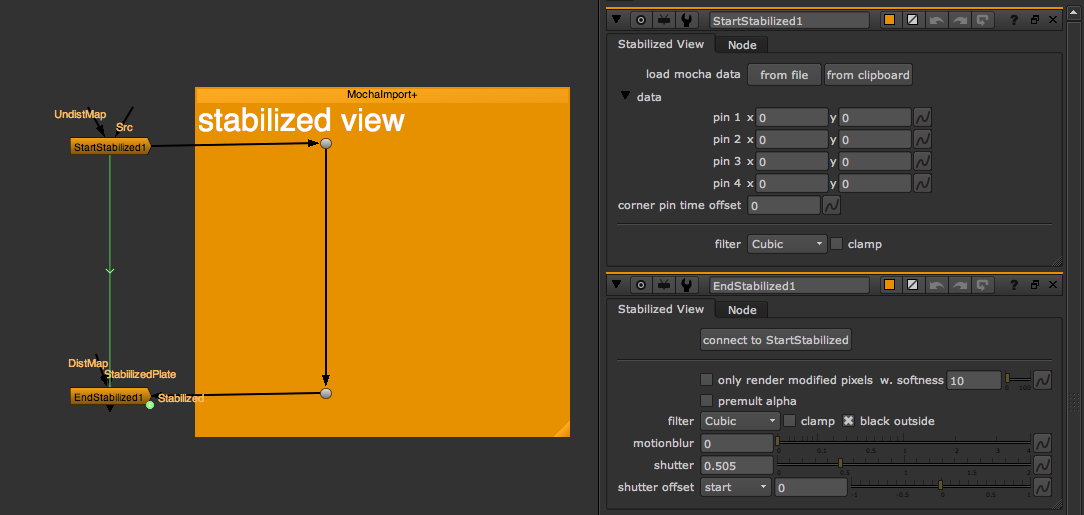Open animation menu for shutter

coord(1043,465)
